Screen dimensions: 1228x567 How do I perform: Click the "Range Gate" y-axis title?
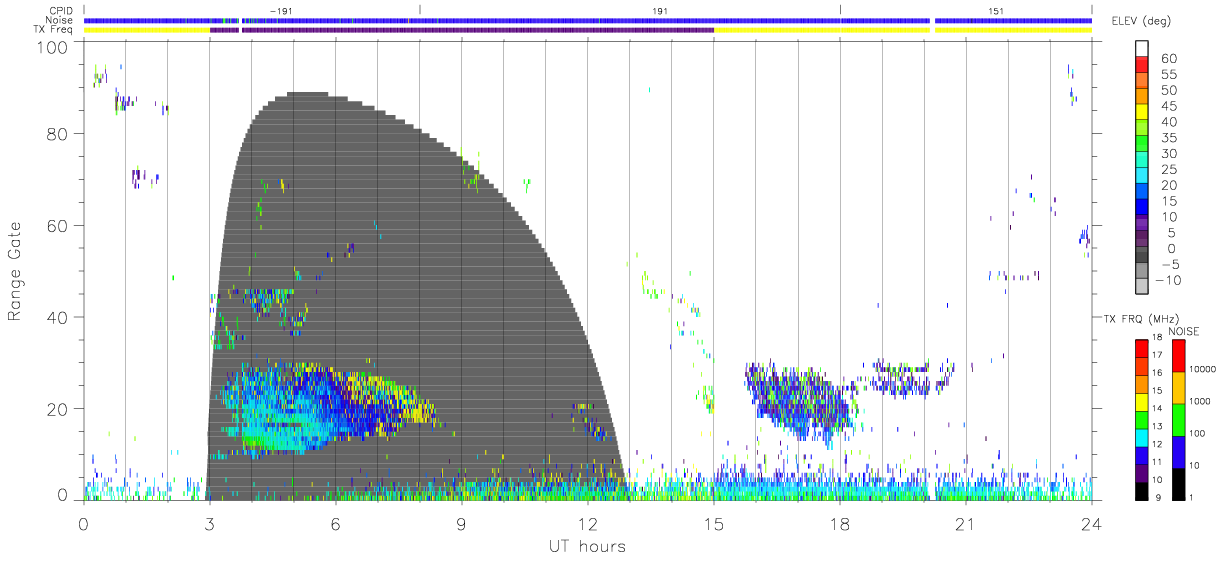[16, 271]
